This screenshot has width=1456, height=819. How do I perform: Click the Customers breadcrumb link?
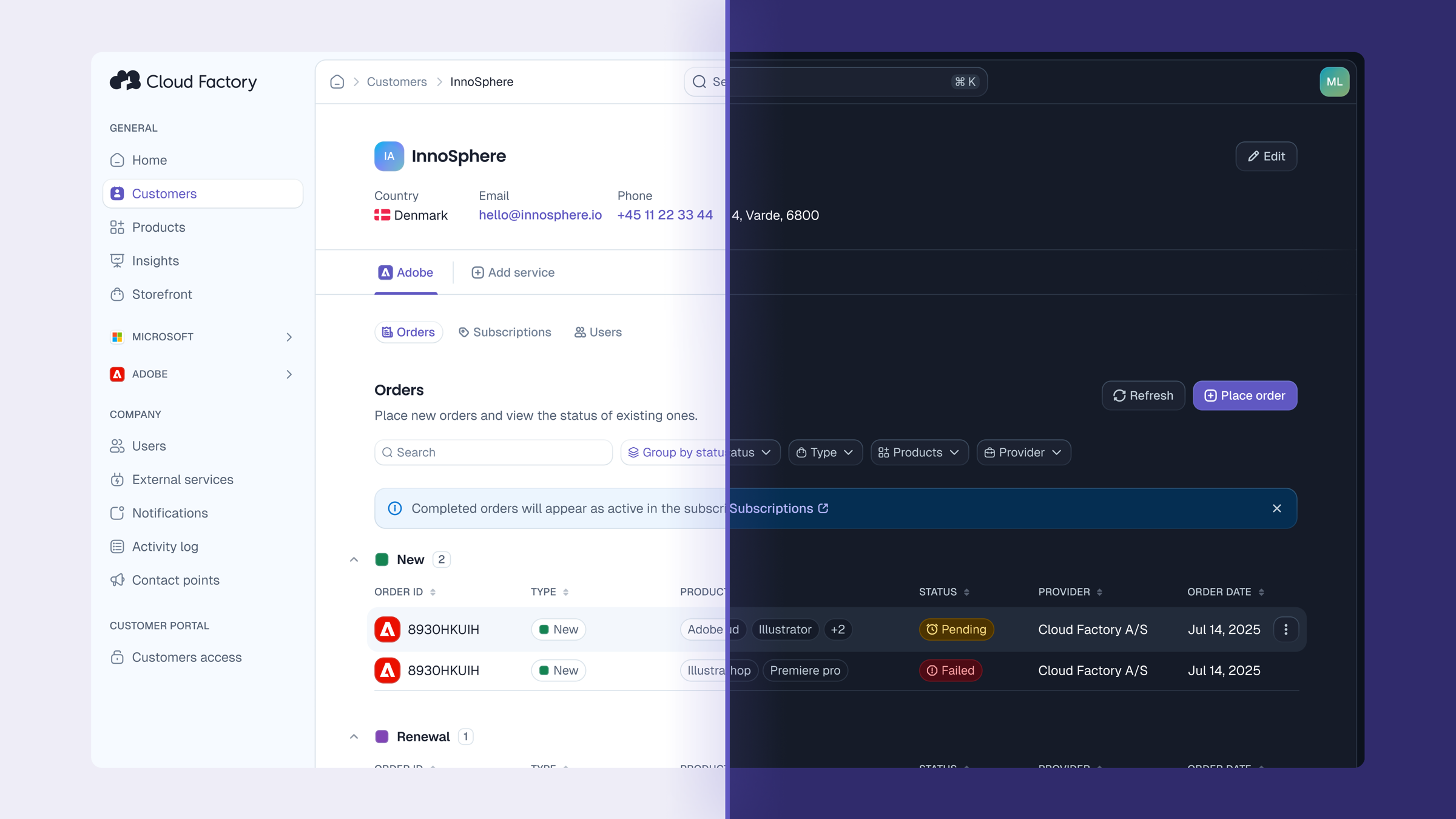point(397,82)
